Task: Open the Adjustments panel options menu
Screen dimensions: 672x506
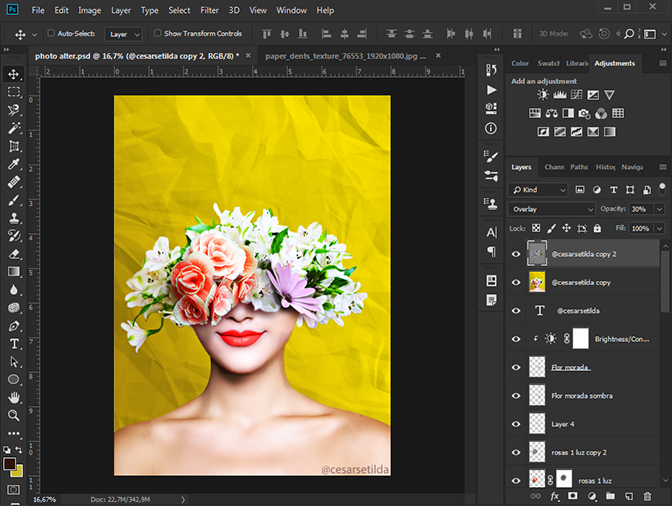Action: click(663, 63)
